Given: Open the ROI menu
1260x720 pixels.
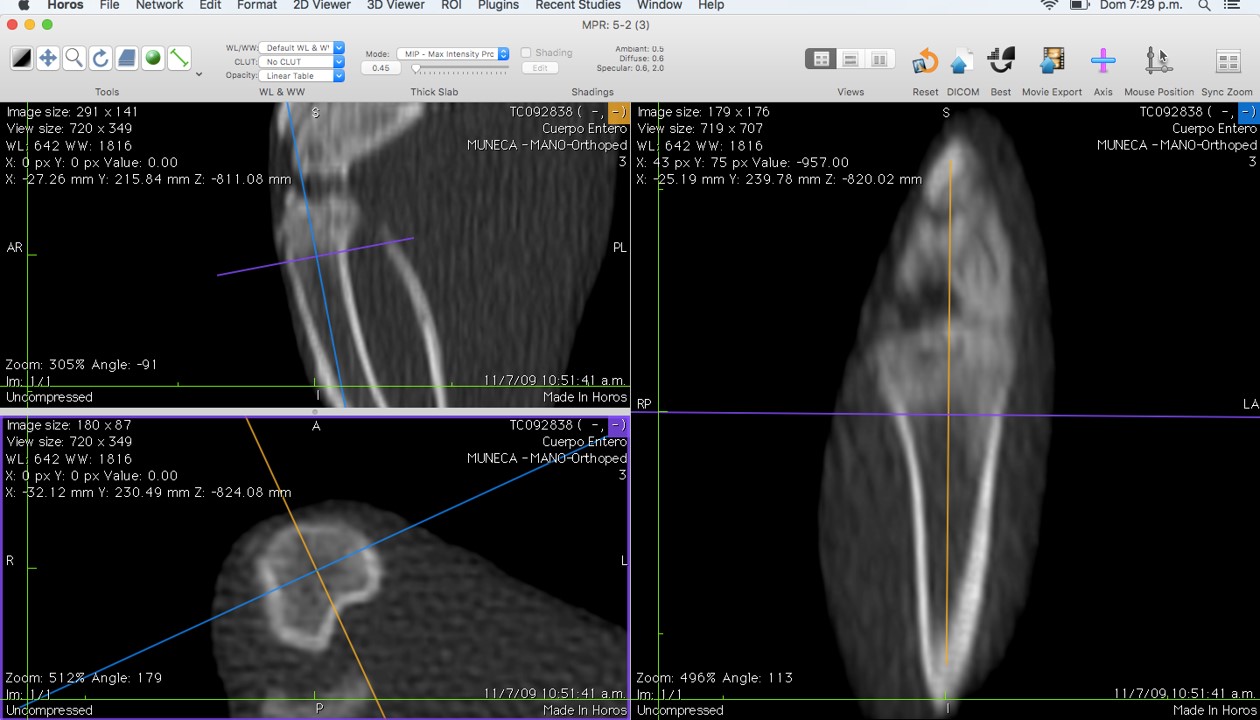Looking at the screenshot, I should click(x=451, y=6).
